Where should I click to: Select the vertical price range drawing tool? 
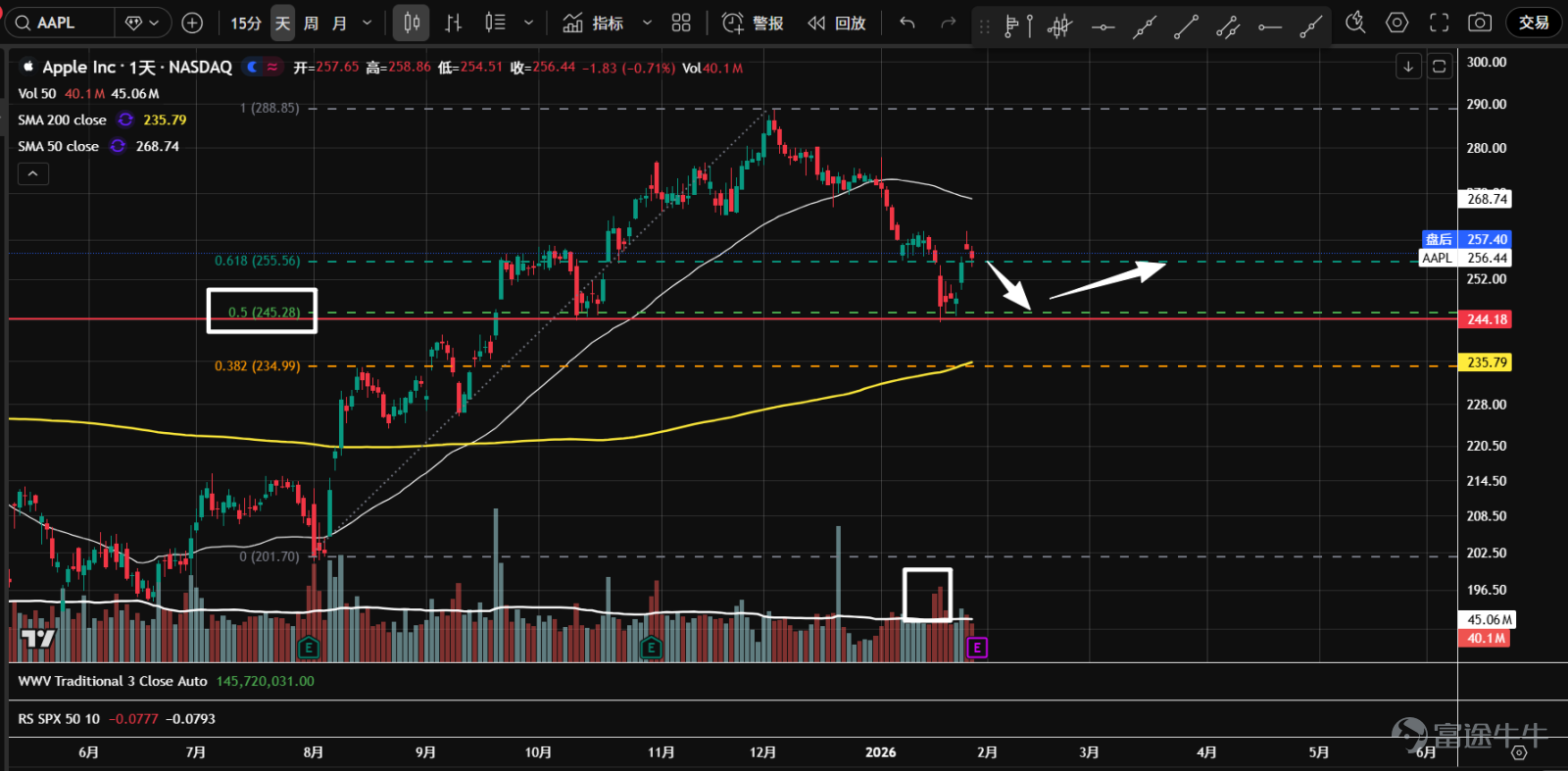1029,26
